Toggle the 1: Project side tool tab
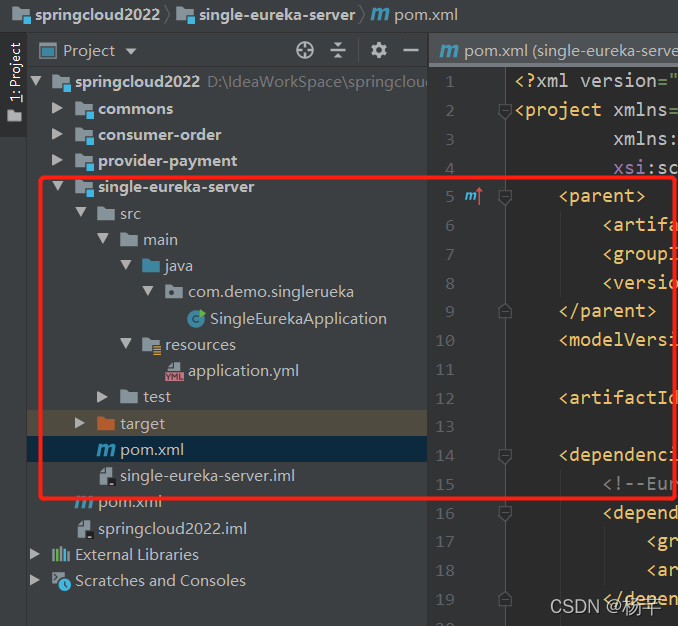The height and width of the screenshot is (626, 678). click(15, 72)
